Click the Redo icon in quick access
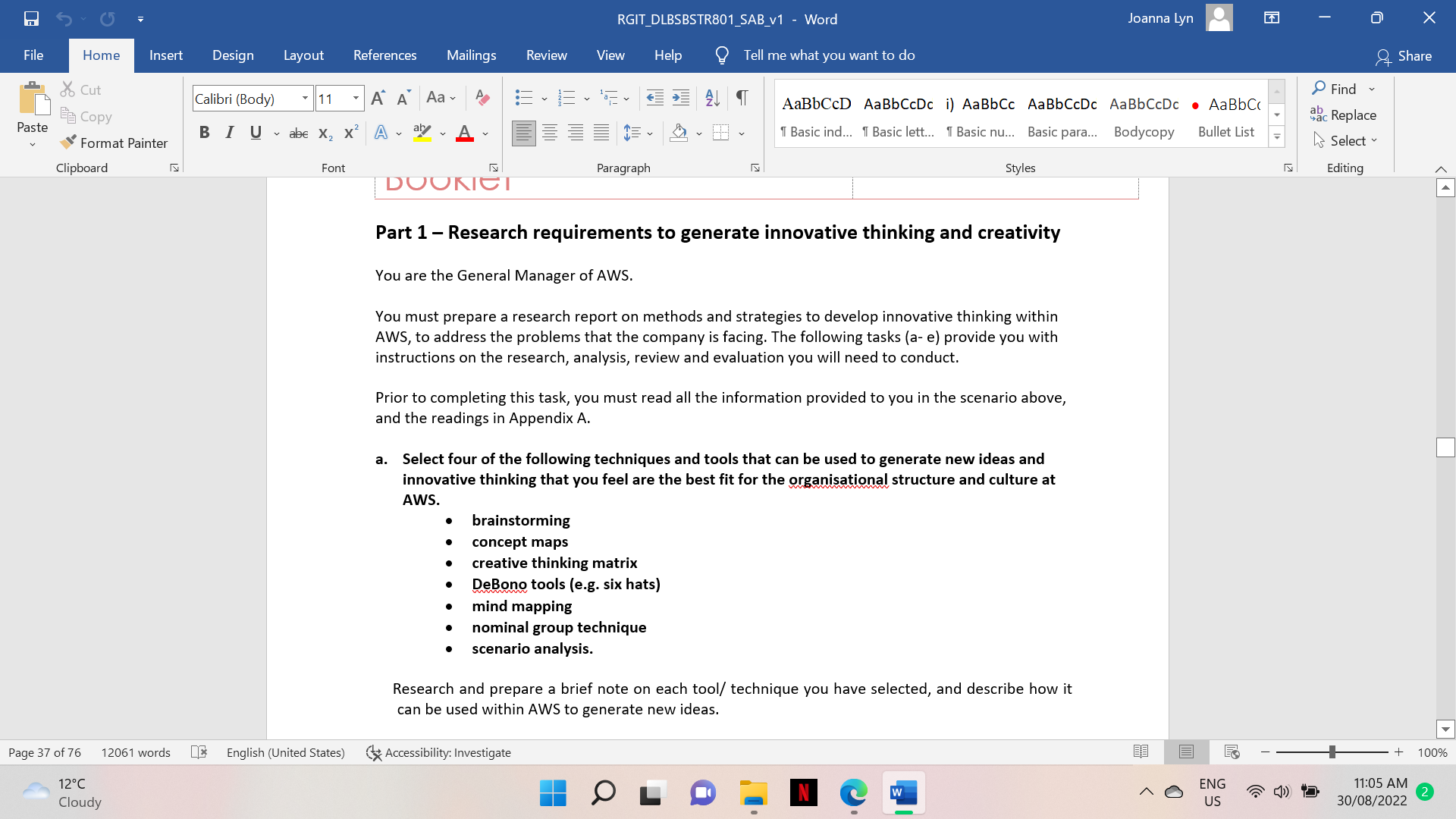 [x=107, y=19]
